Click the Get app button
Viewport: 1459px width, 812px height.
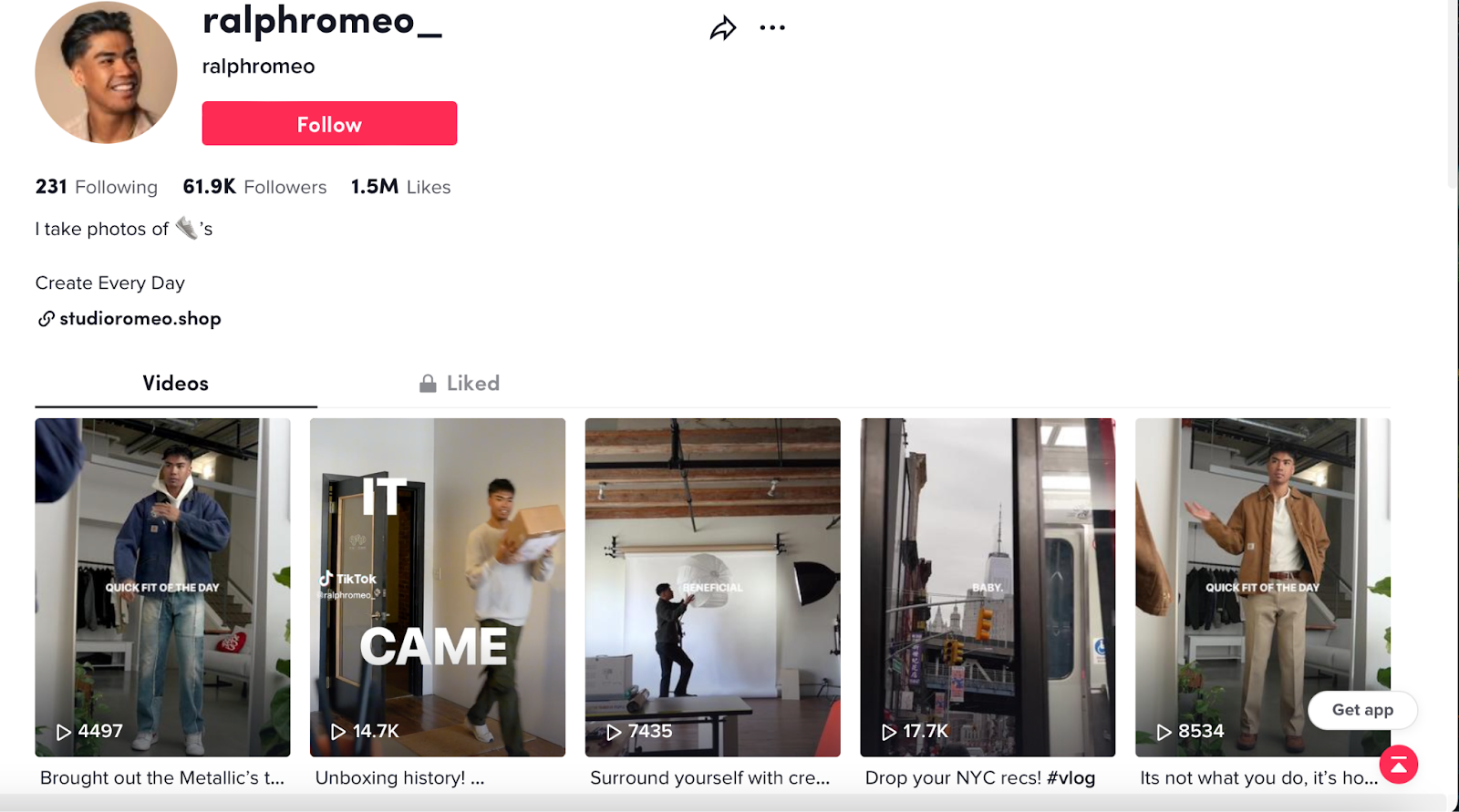(1362, 710)
